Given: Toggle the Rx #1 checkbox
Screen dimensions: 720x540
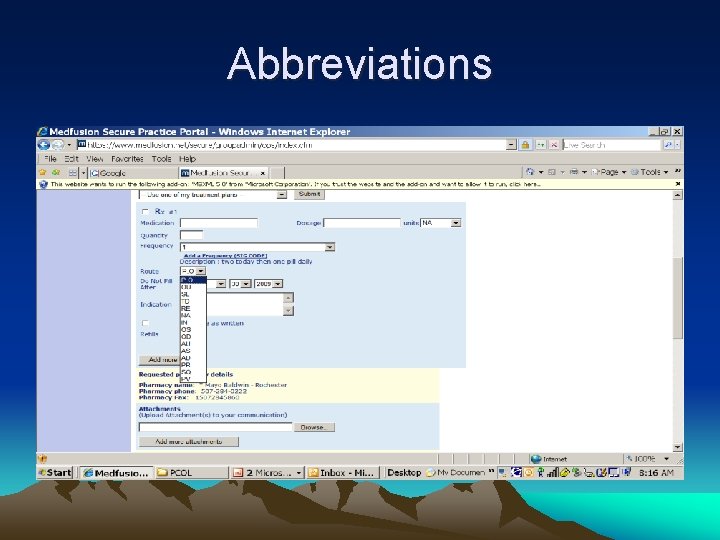Looking at the screenshot, I should click(x=145, y=212).
